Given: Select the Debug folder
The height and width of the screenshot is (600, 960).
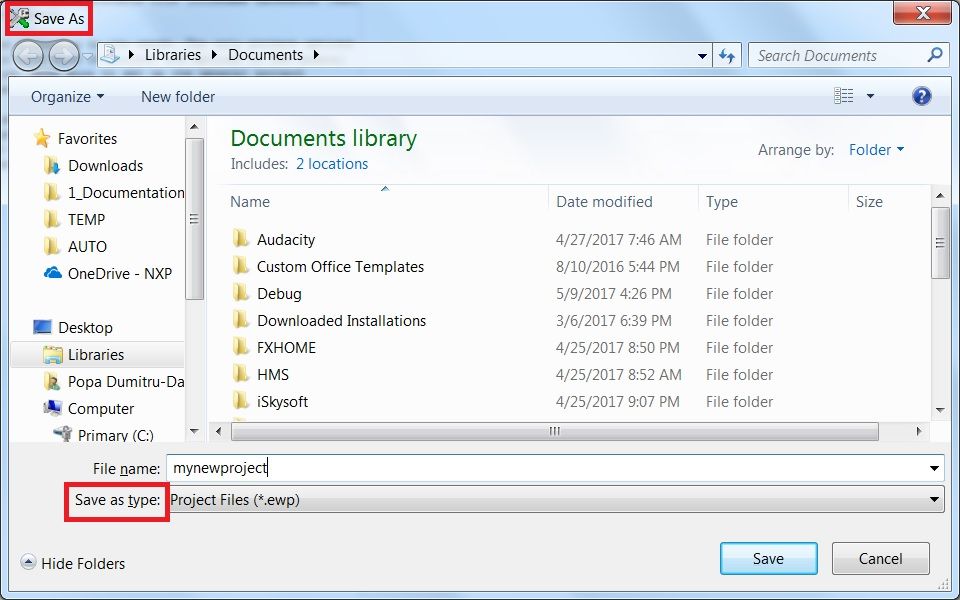Looking at the screenshot, I should point(279,294).
